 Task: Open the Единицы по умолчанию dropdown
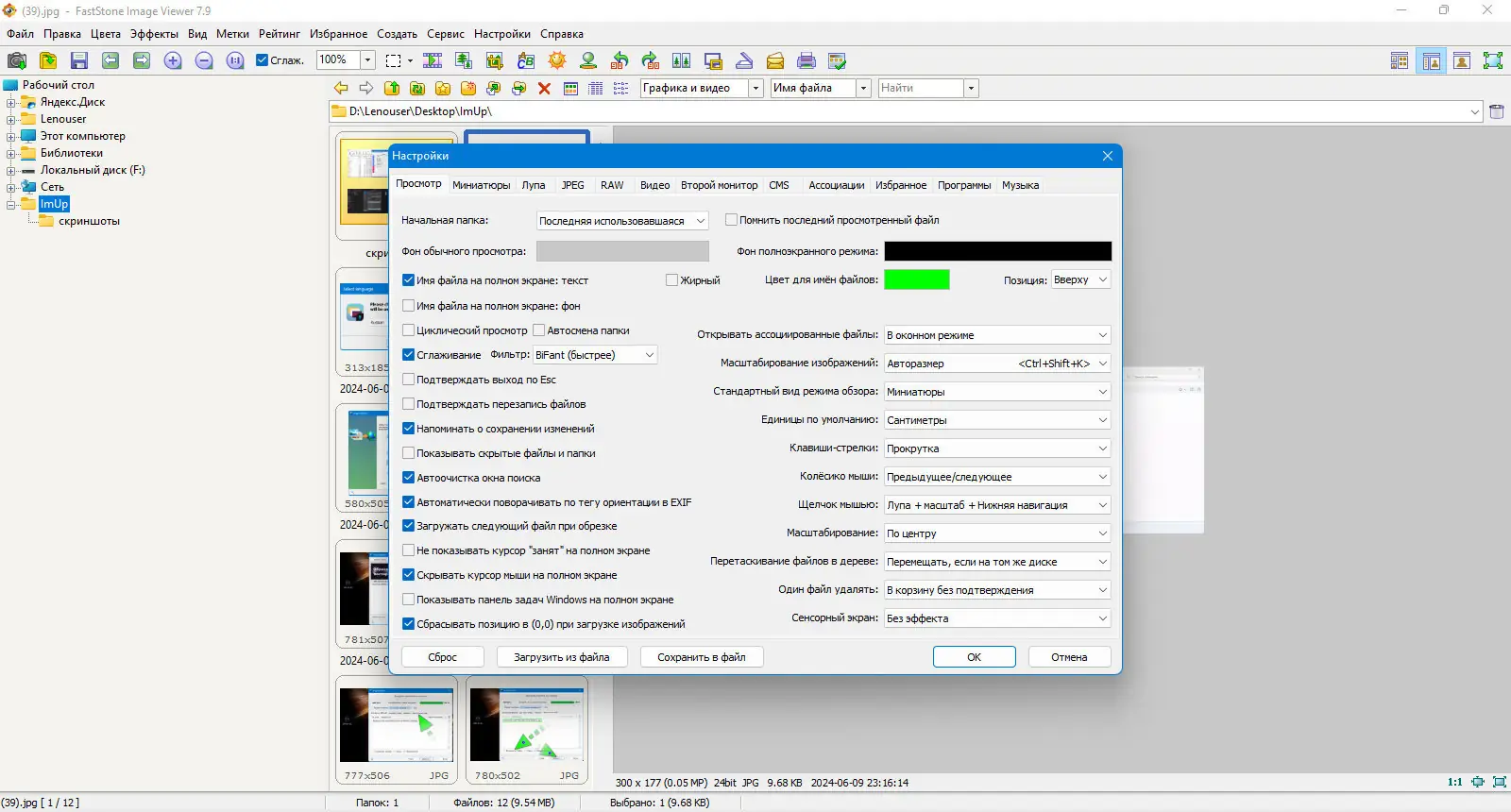[x=996, y=420]
